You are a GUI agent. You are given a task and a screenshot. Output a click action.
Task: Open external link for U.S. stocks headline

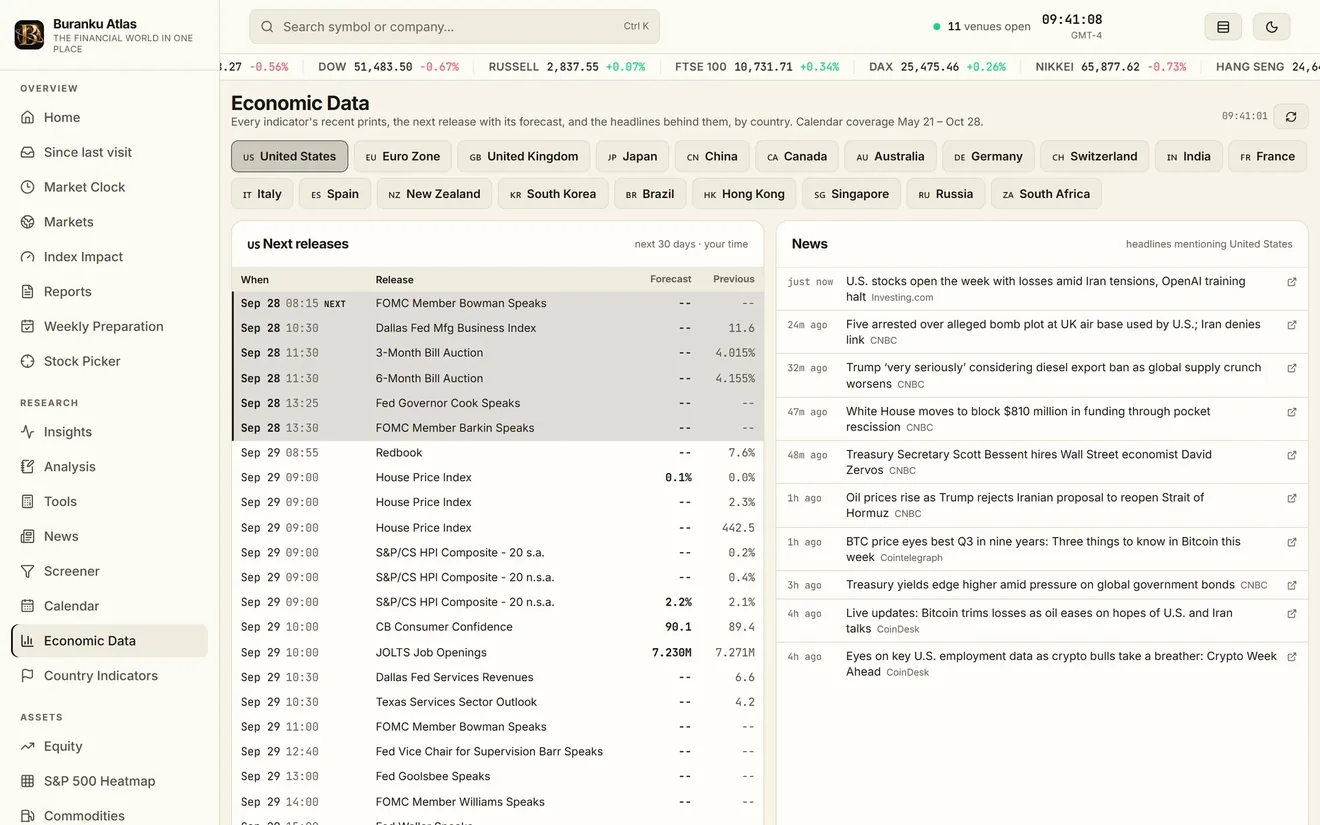point(1292,282)
